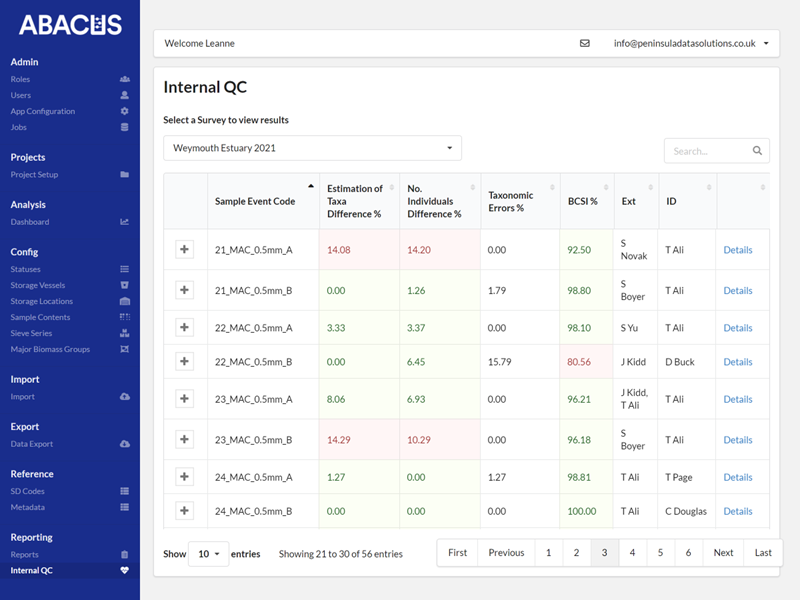Open the Weymouth Estuary 2021 survey dropdown
The height and width of the screenshot is (600, 800).
coord(312,148)
